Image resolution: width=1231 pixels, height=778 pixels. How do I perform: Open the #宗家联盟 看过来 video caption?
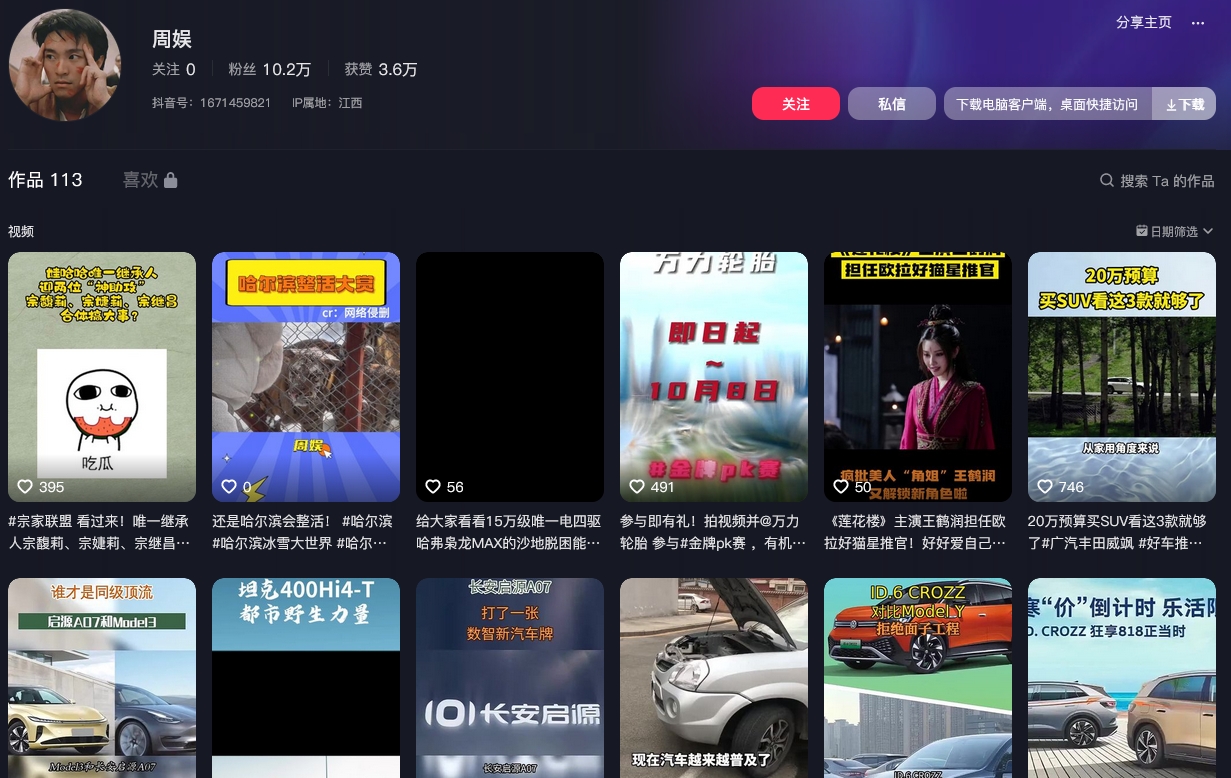pyautogui.click(x=102, y=532)
